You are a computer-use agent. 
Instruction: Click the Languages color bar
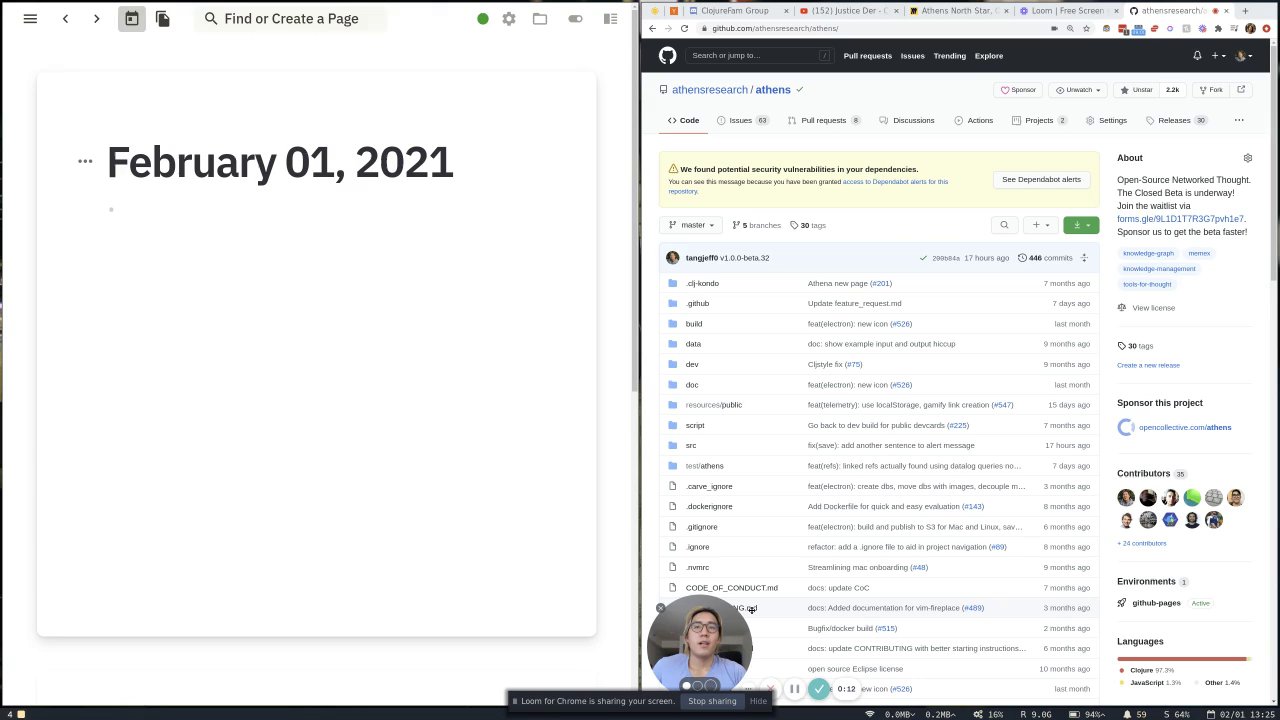1182,659
